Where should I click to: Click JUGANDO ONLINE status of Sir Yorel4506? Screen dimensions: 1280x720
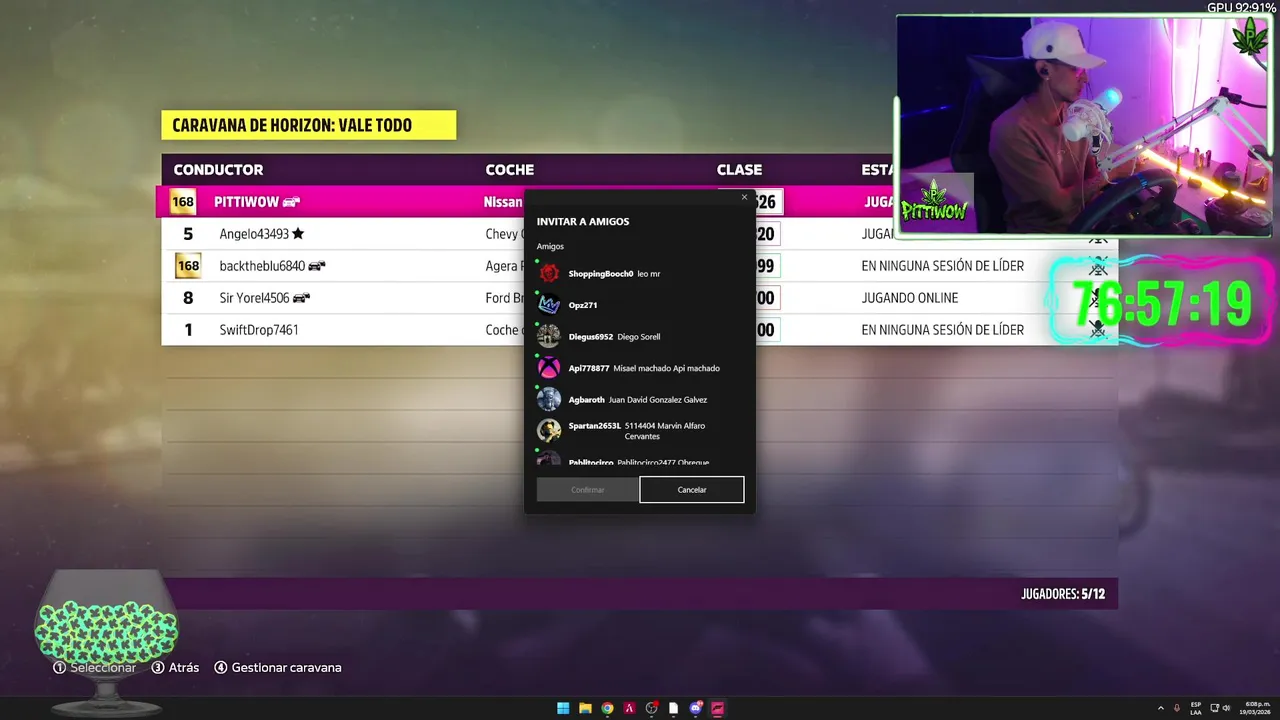point(910,298)
